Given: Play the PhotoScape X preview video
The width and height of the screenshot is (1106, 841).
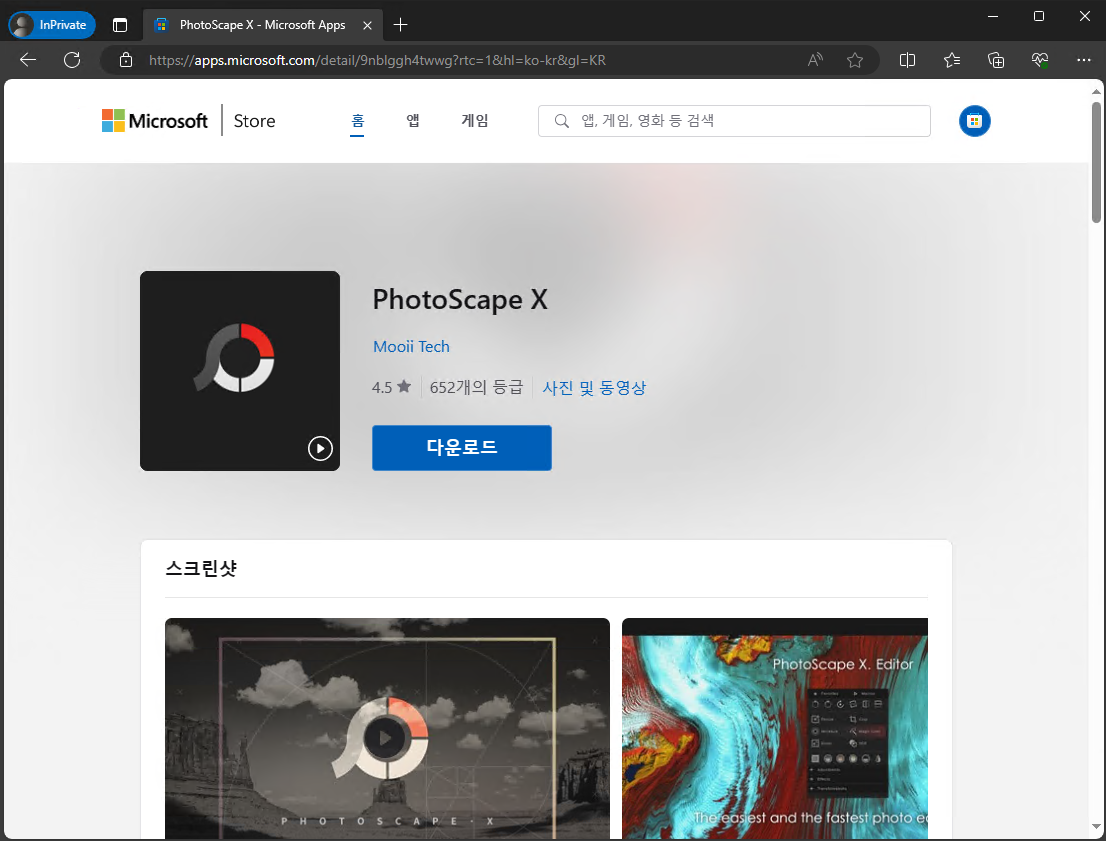Looking at the screenshot, I should [x=320, y=449].
